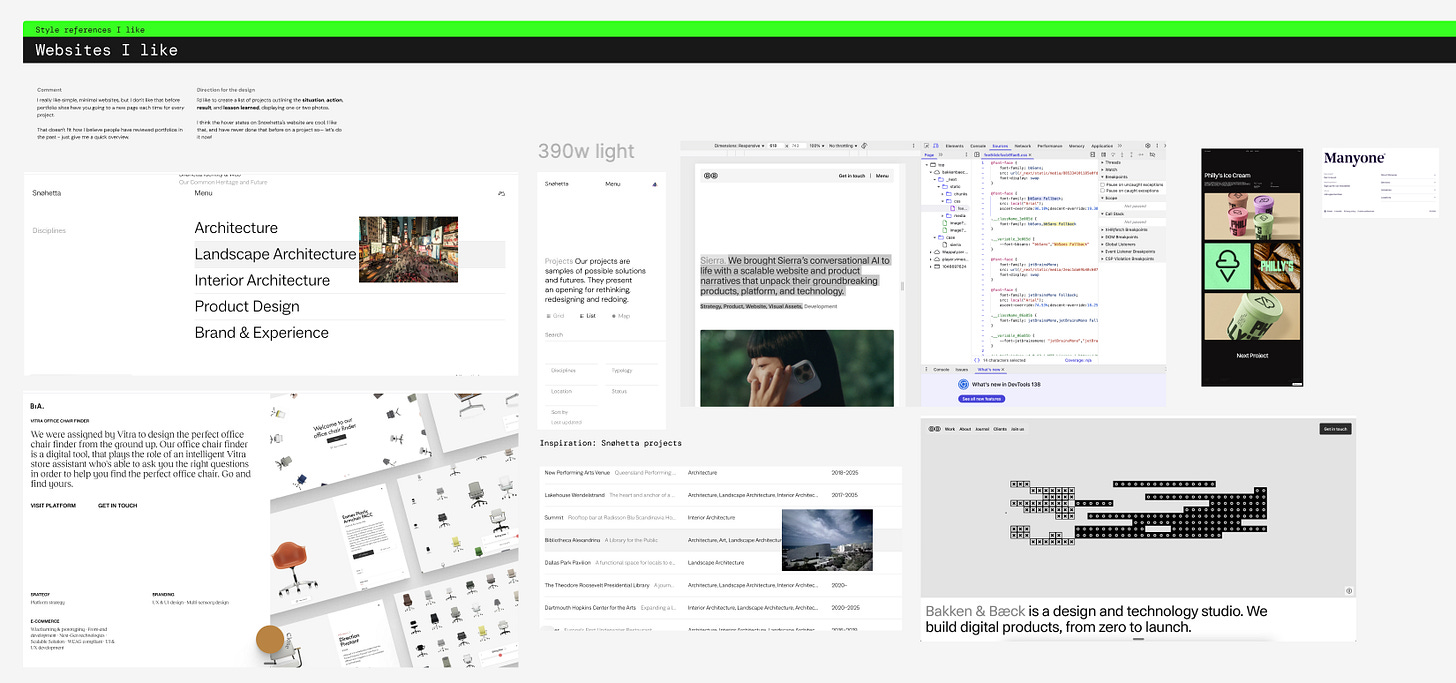Screen dimensions: 1456x683
Task: Click the Times Square photo thumbnail
Action: (408, 249)
